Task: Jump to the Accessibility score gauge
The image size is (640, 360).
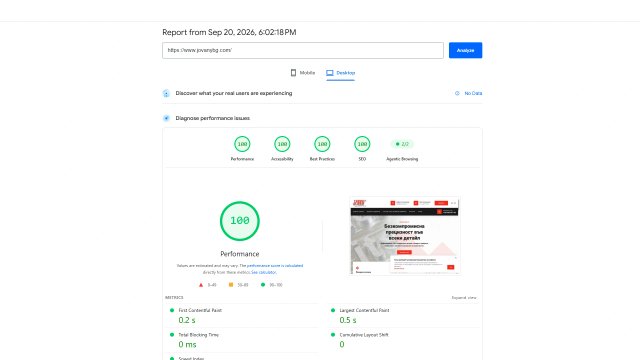Action: (x=282, y=144)
